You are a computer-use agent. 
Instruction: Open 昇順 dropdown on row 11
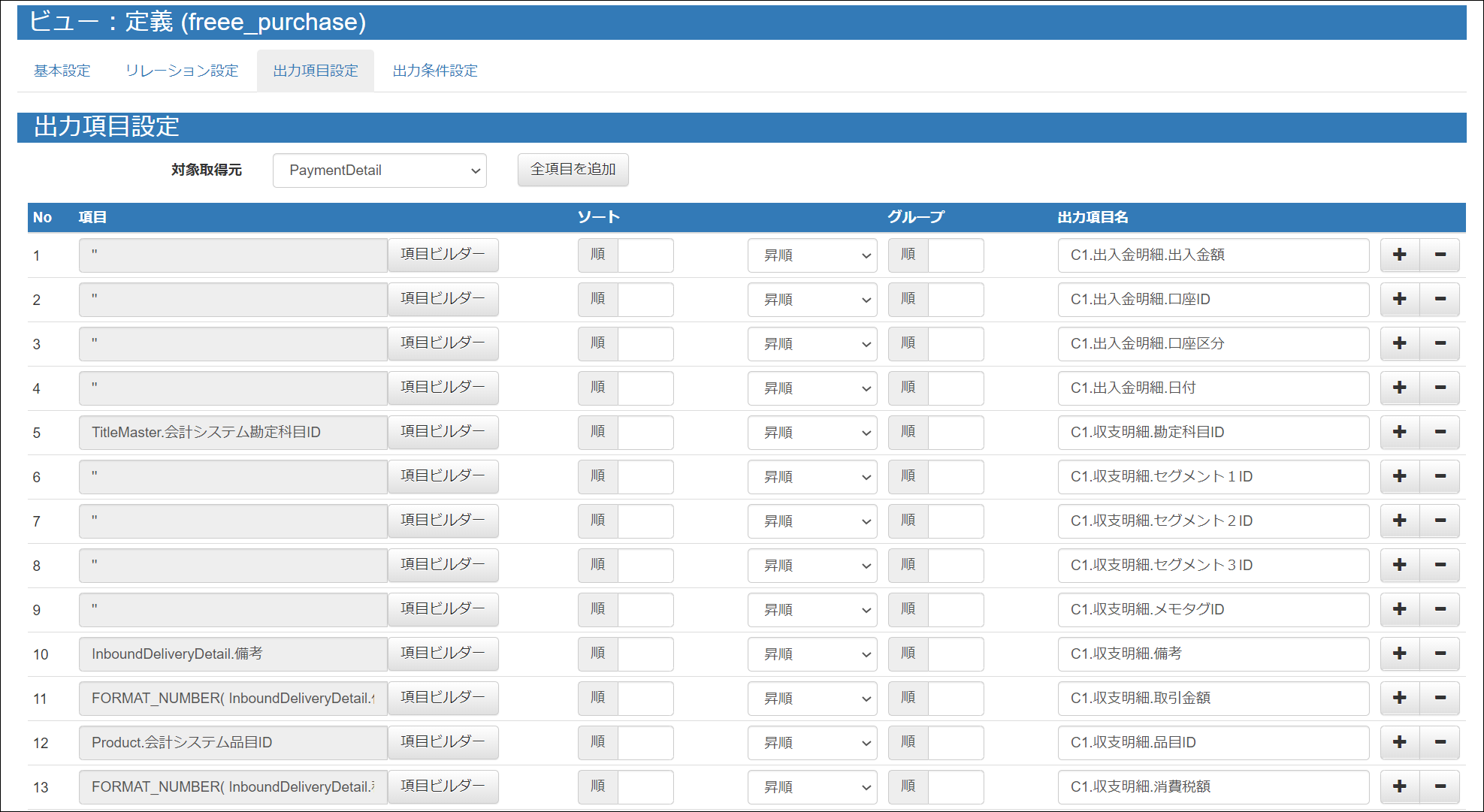812,699
